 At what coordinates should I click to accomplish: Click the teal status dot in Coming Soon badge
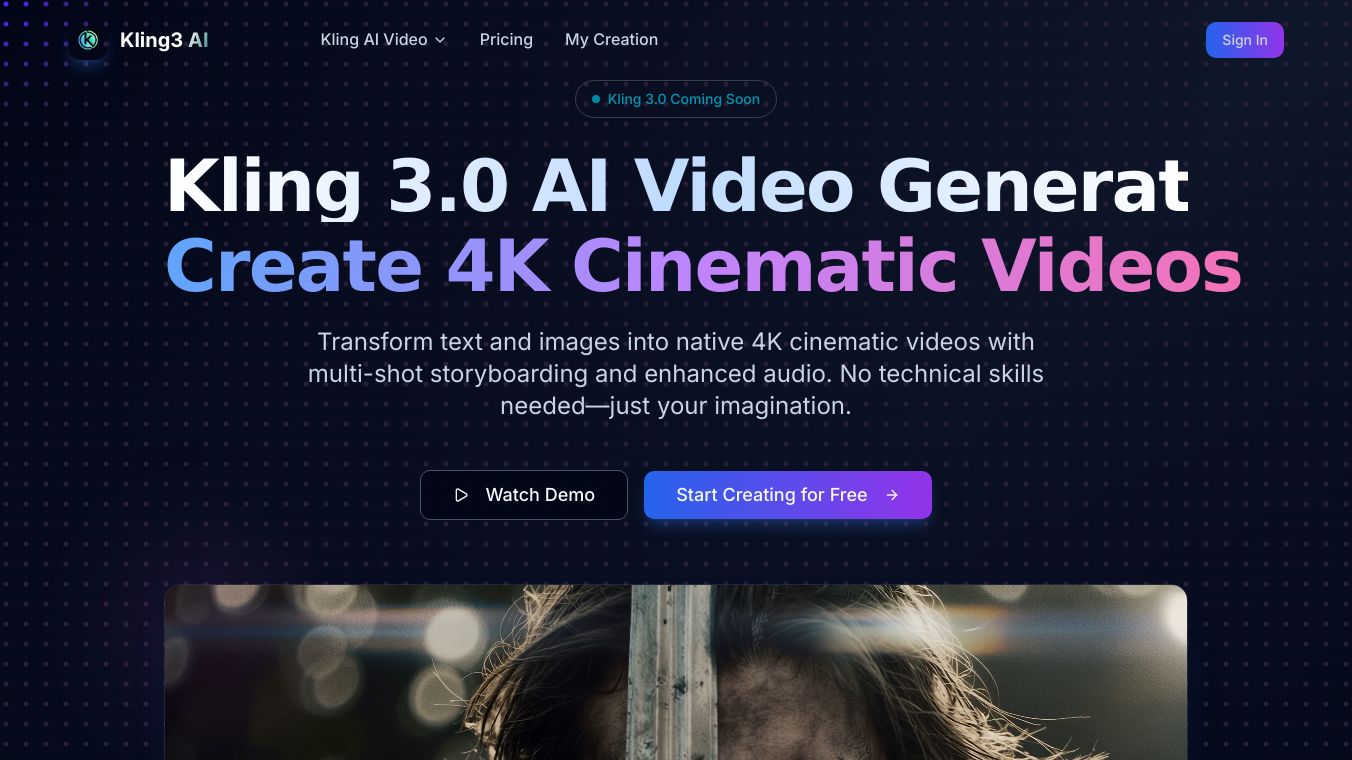pyautogui.click(x=596, y=99)
